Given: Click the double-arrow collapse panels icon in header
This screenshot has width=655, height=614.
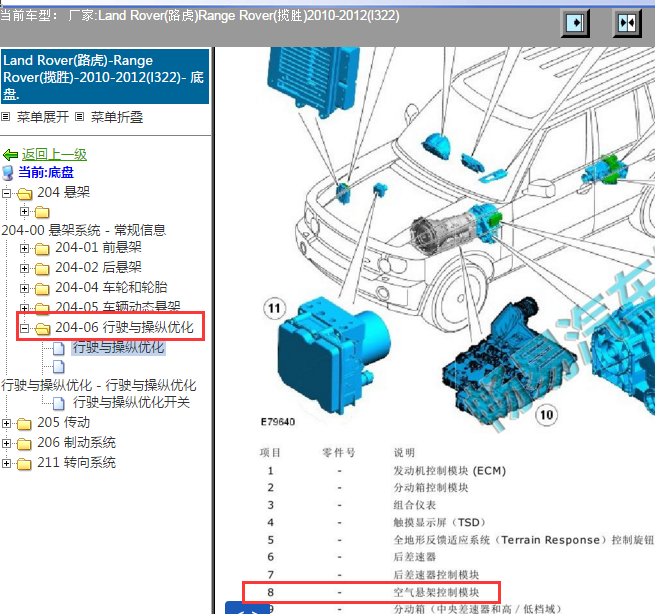Looking at the screenshot, I should click(627, 23).
